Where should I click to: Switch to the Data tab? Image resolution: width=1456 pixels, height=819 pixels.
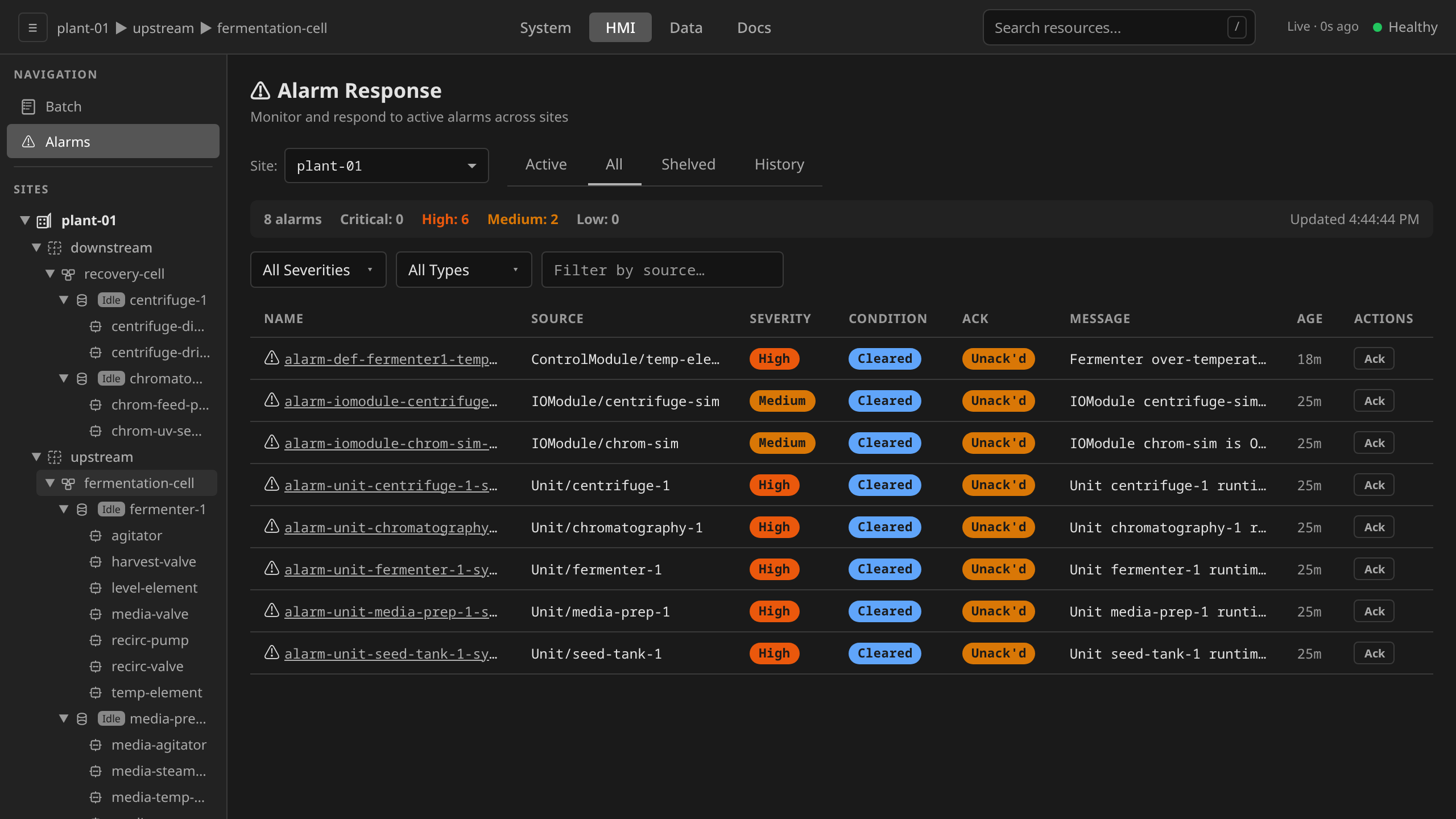[x=686, y=27]
